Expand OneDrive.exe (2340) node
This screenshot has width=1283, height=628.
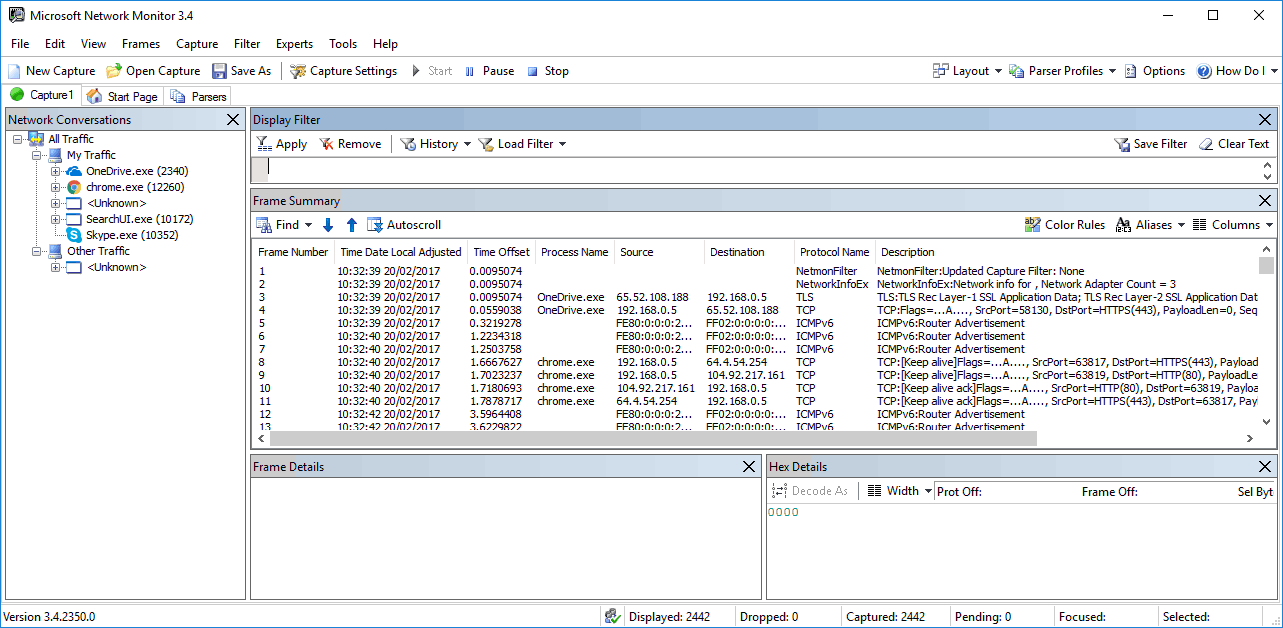pos(55,171)
